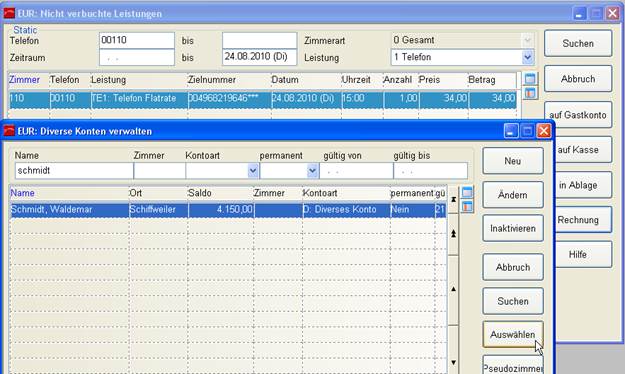625x374 pixels.
Task: Close the Diverse Konten verwalten window
Action: pyautogui.click(x=543, y=131)
